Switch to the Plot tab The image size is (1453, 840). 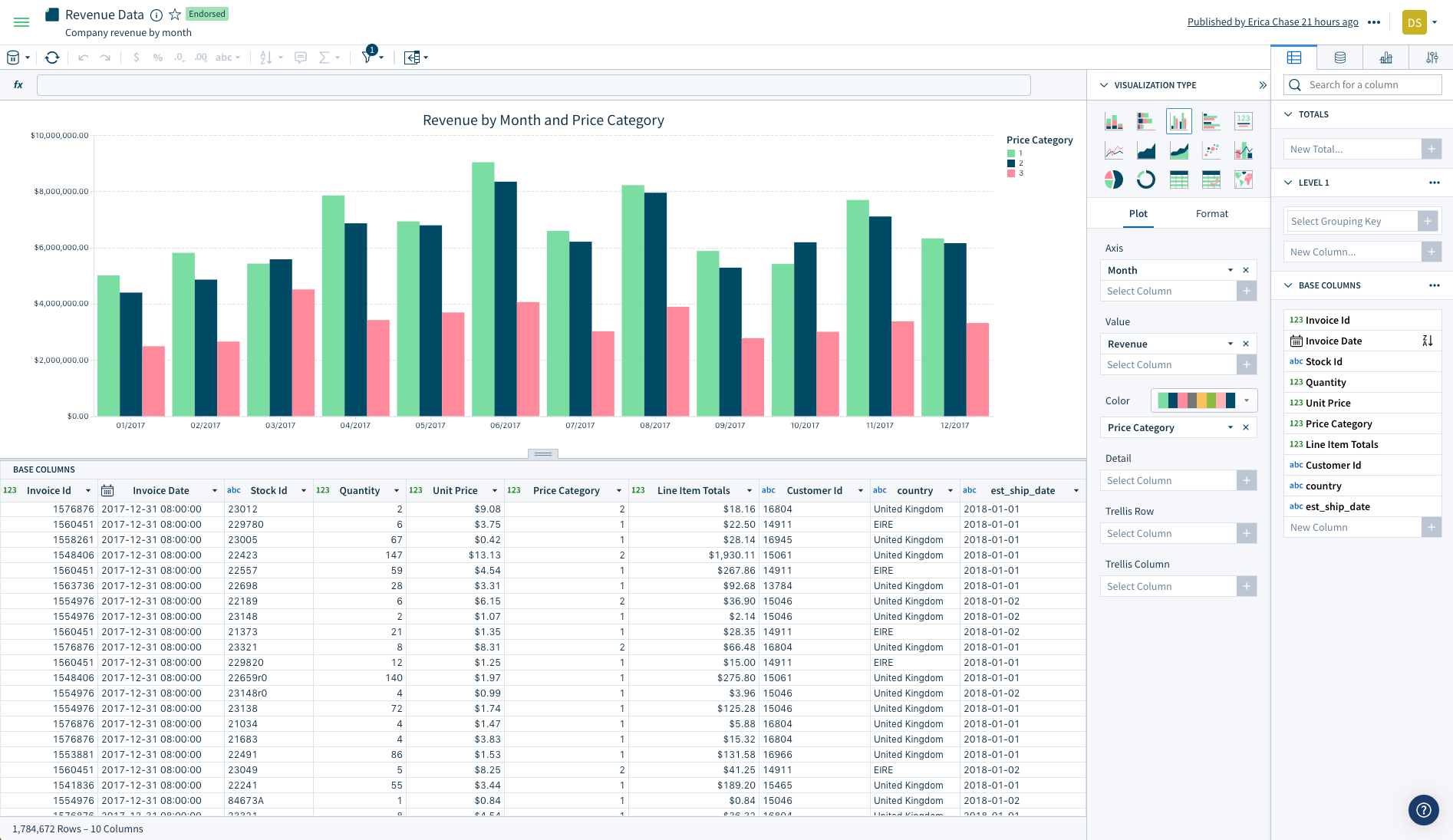(x=1138, y=213)
